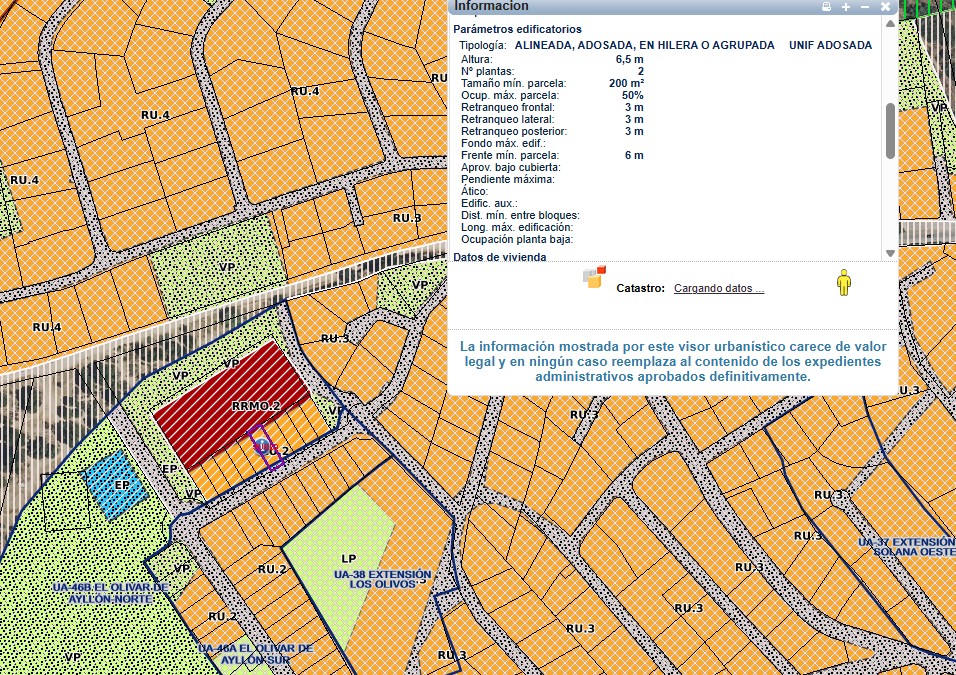Open Street View via yellow pegman icon
Screen dimensions: 956x675
(x=844, y=283)
